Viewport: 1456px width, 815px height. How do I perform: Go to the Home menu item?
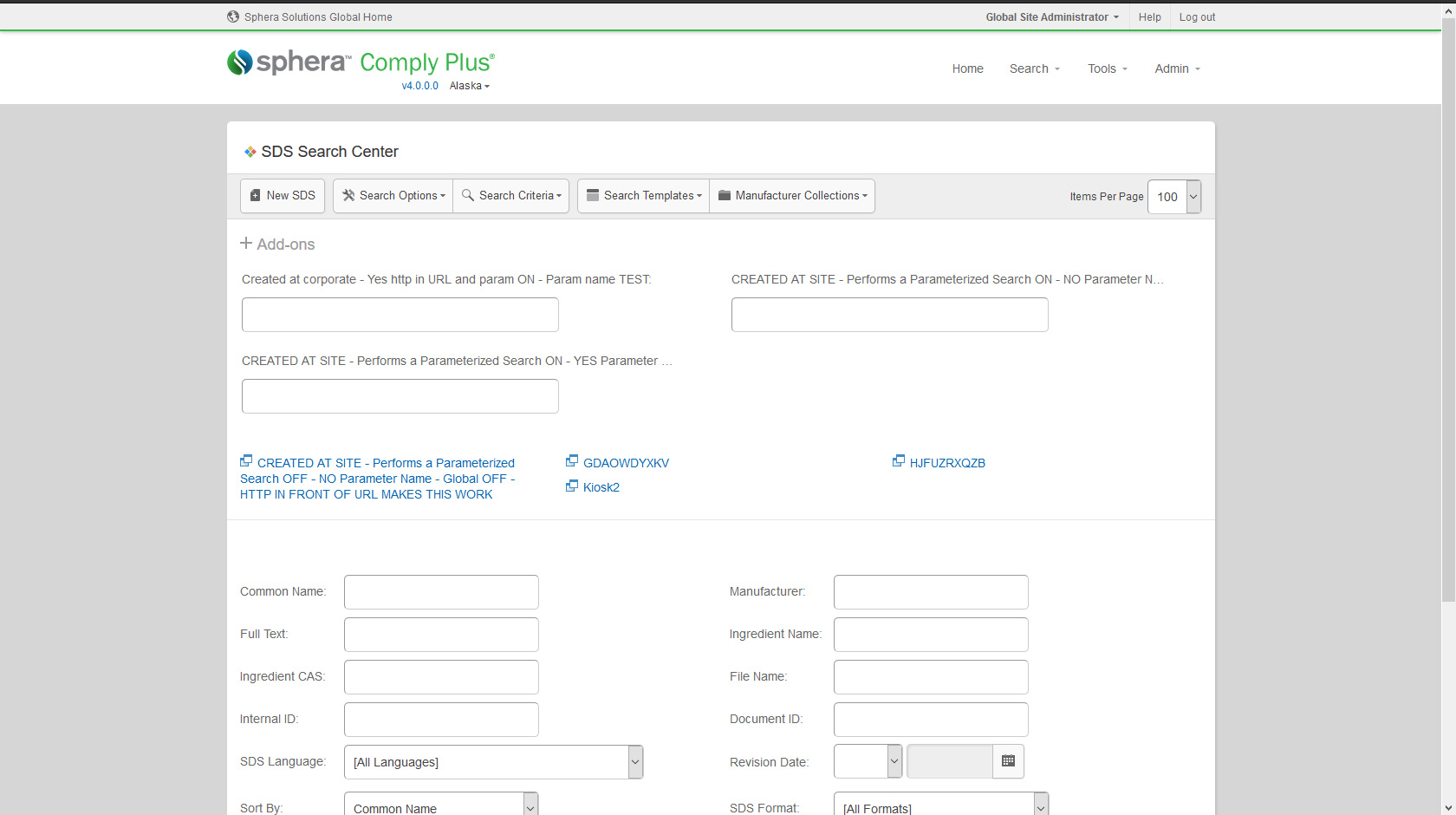coord(967,68)
